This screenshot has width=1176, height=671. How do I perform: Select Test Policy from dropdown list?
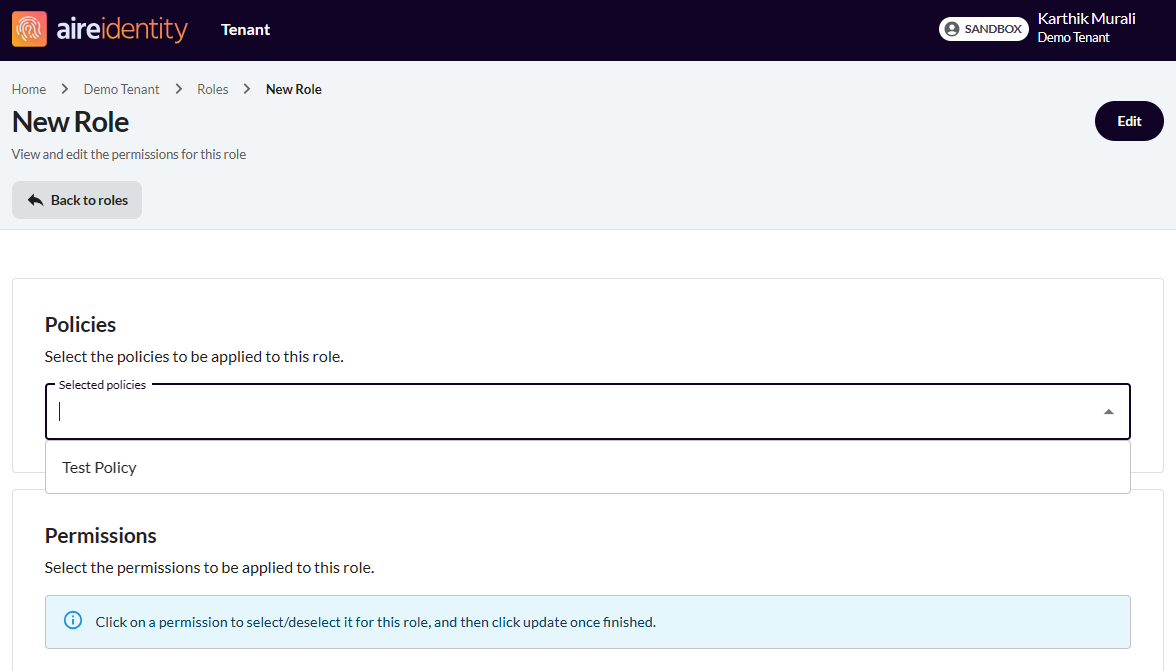point(587,468)
